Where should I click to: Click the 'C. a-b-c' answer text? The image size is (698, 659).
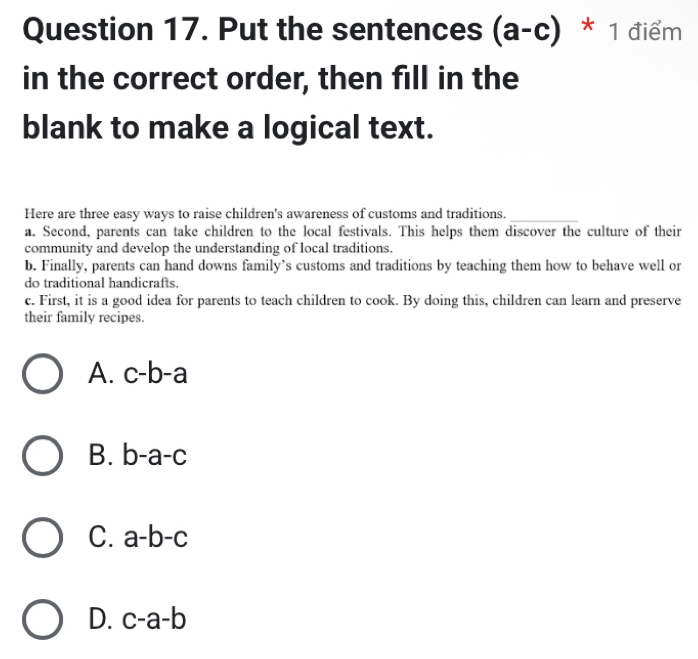click(138, 537)
